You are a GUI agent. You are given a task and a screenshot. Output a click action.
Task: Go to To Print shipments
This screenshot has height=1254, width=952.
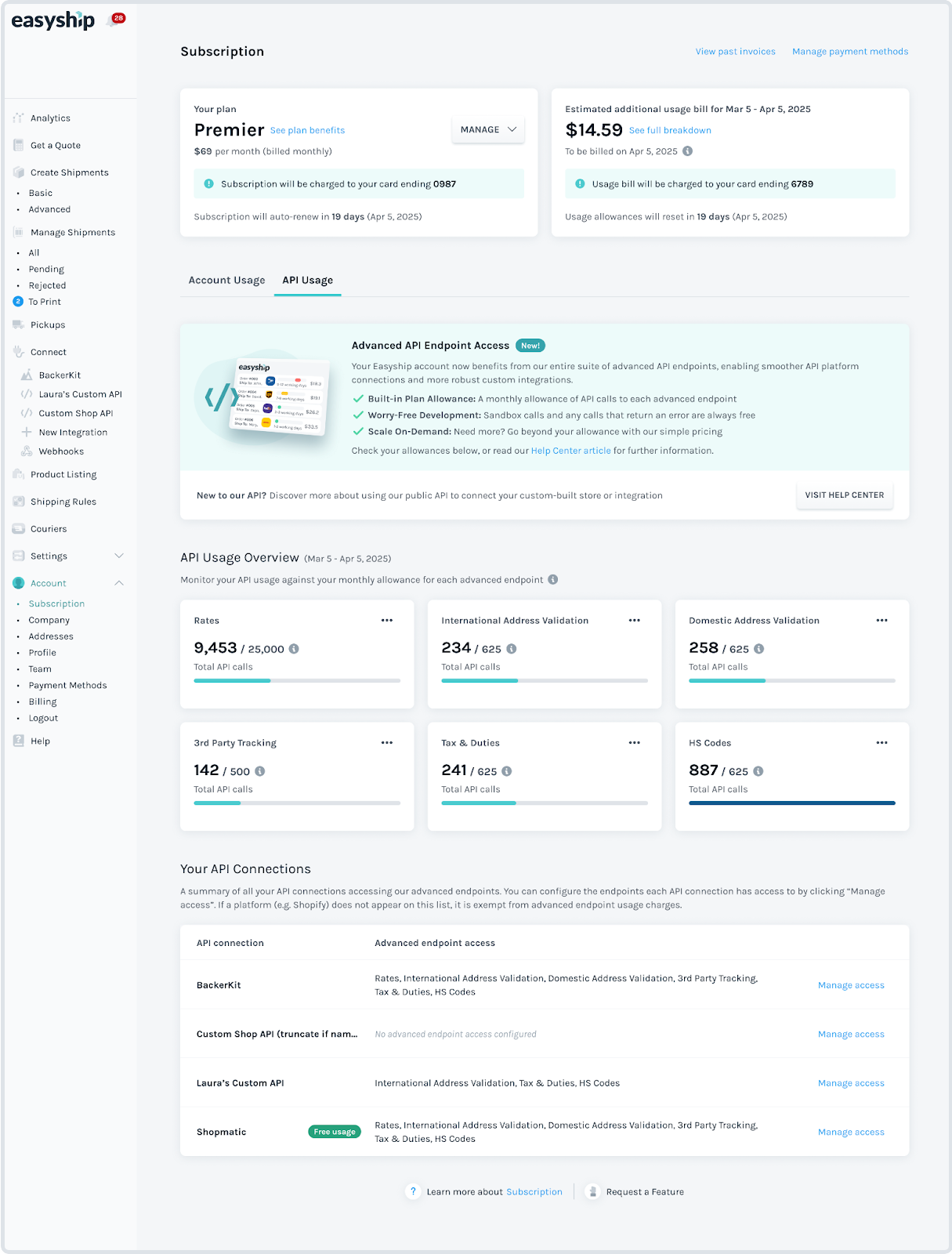[45, 302]
